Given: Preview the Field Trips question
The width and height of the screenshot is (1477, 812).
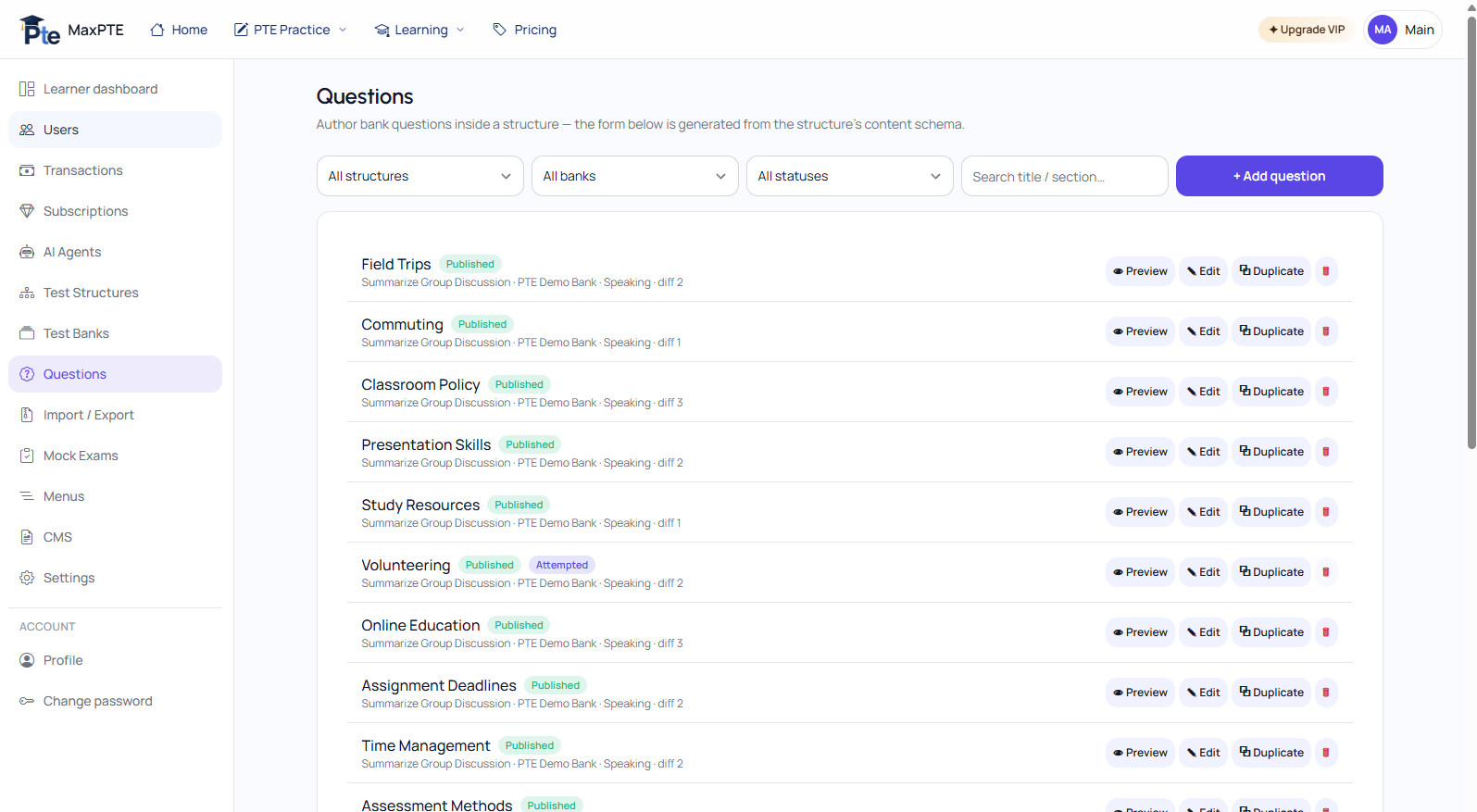Looking at the screenshot, I should [1140, 271].
